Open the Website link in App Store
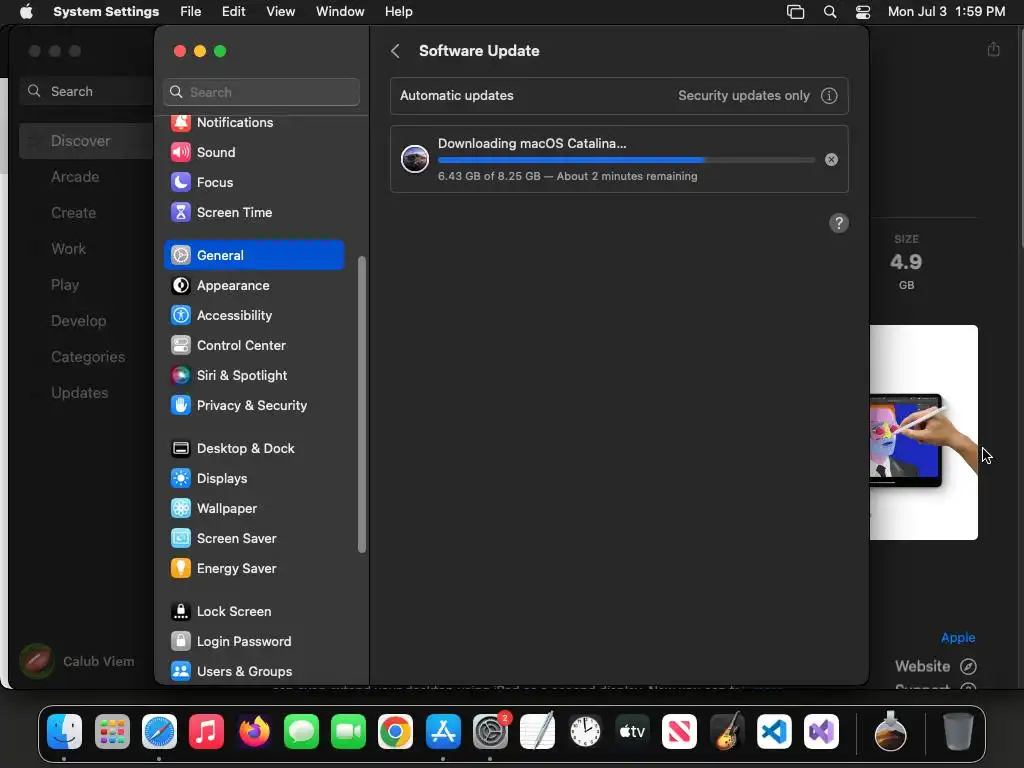1024x768 pixels. pyautogui.click(x=936, y=666)
